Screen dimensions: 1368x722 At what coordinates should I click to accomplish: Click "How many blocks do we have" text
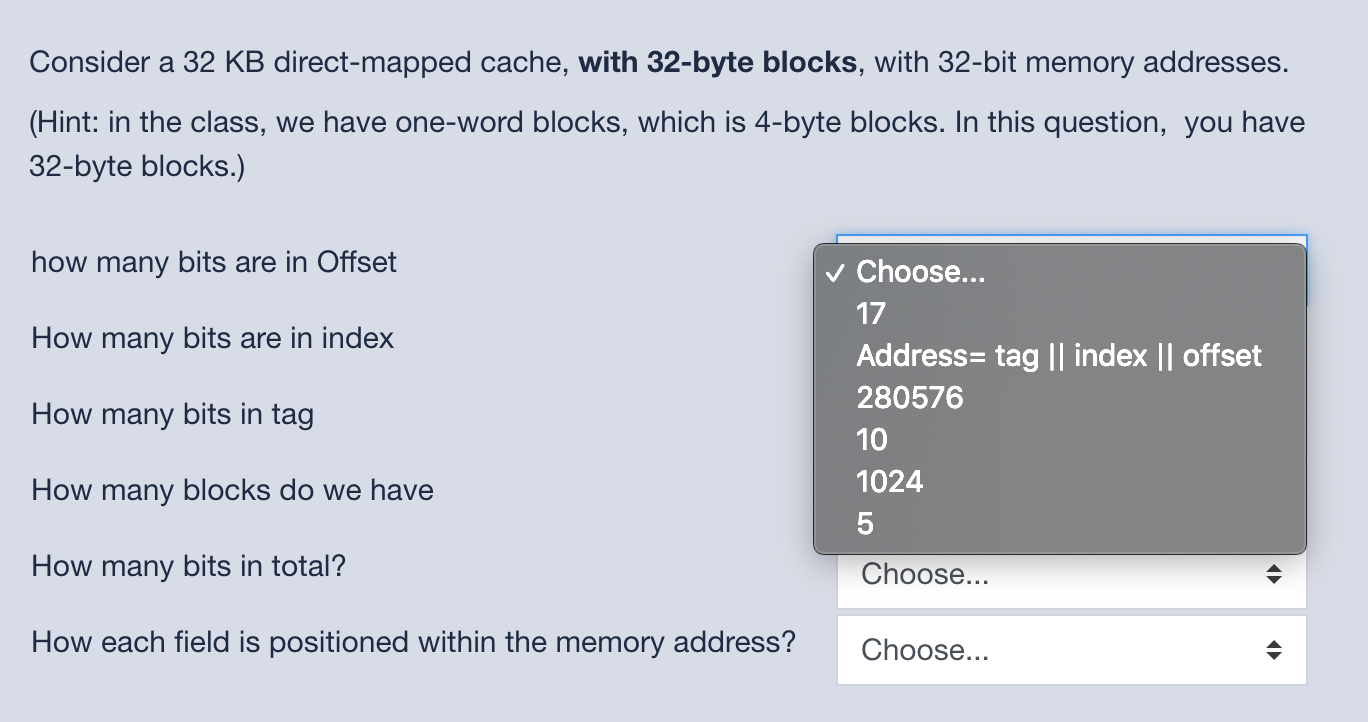pyautogui.click(x=232, y=490)
